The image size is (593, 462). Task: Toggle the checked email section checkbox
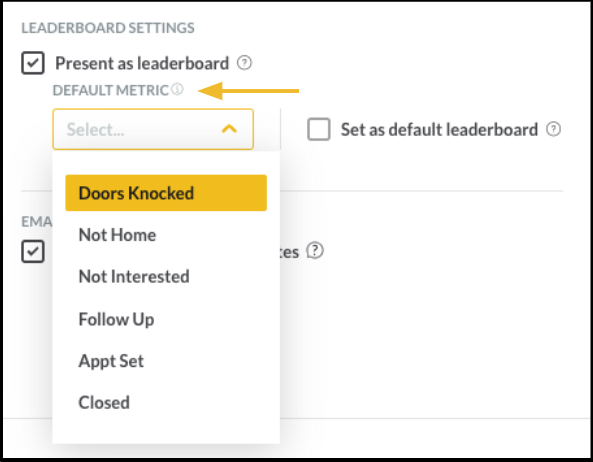click(33, 251)
